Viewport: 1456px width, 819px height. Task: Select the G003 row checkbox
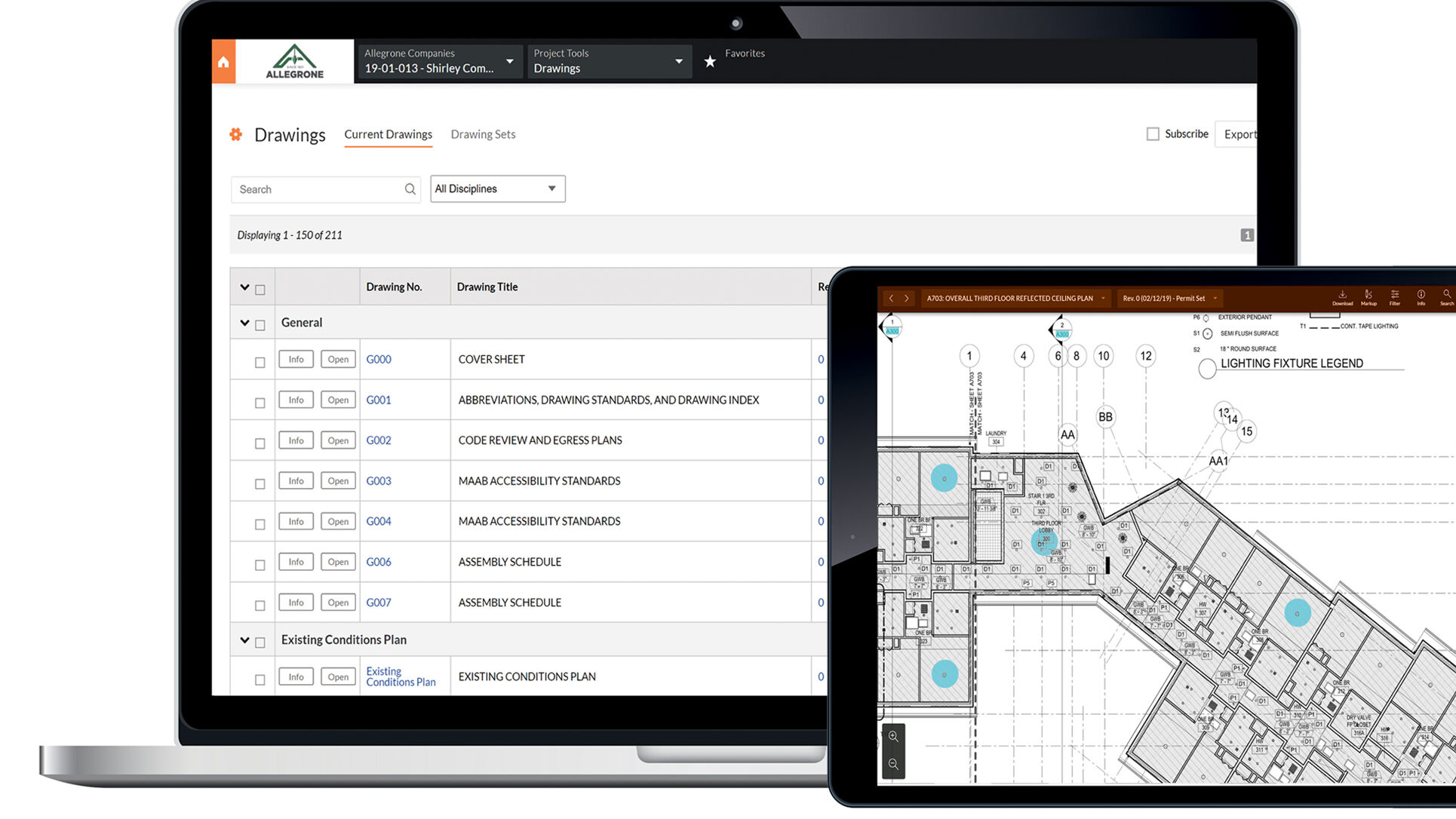click(x=260, y=483)
